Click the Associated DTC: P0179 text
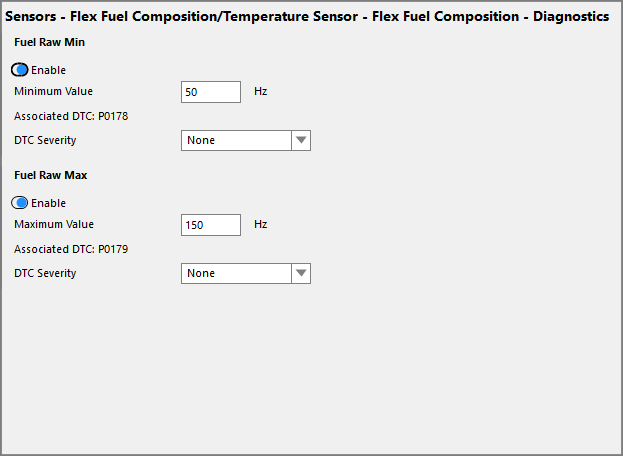This screenshot has width=623, height=456. 71,249
